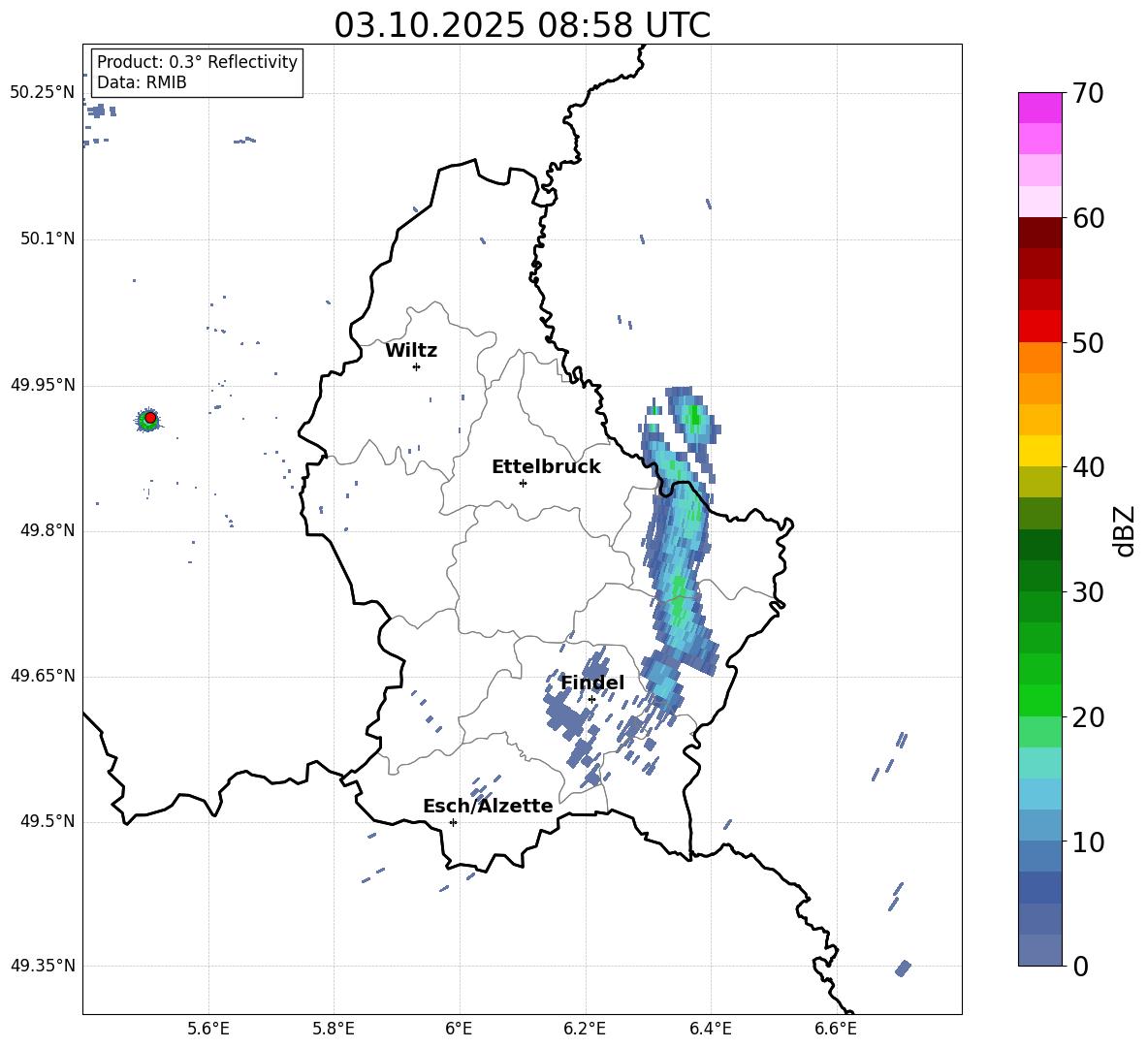Click the 49.5°N latitude label
The height and width of the screenshot is (1048, 1148).
47,822
